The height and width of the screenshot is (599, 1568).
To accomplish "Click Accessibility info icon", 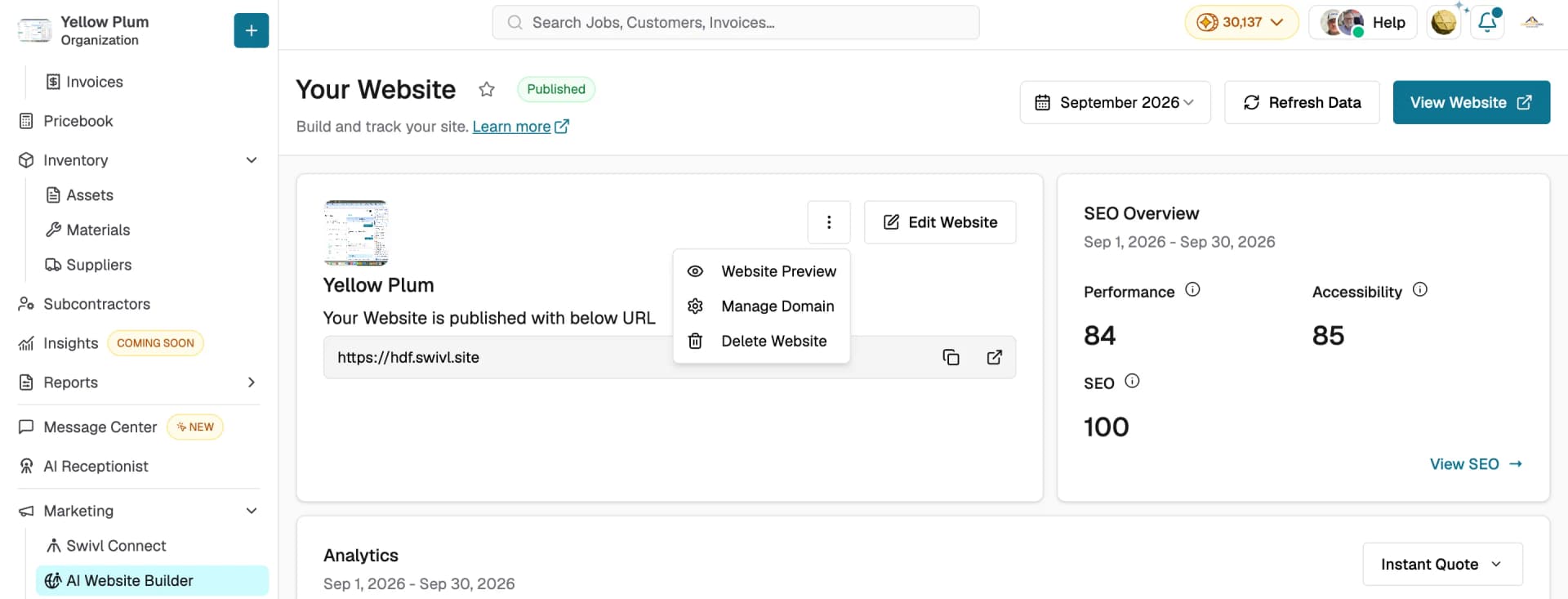I will click(1419, 289).
